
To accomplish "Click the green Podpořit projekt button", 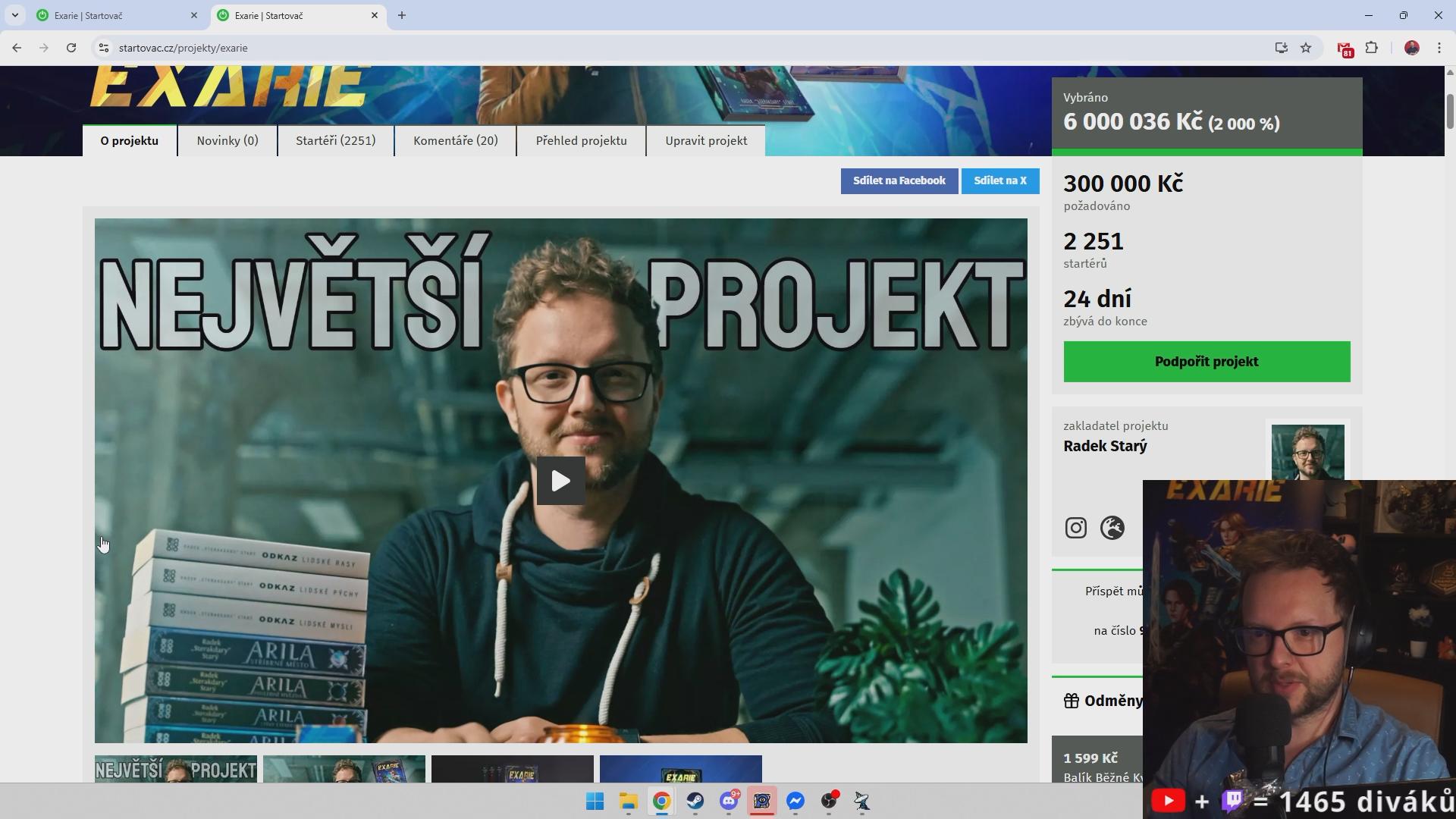I will coord(1206,362).
